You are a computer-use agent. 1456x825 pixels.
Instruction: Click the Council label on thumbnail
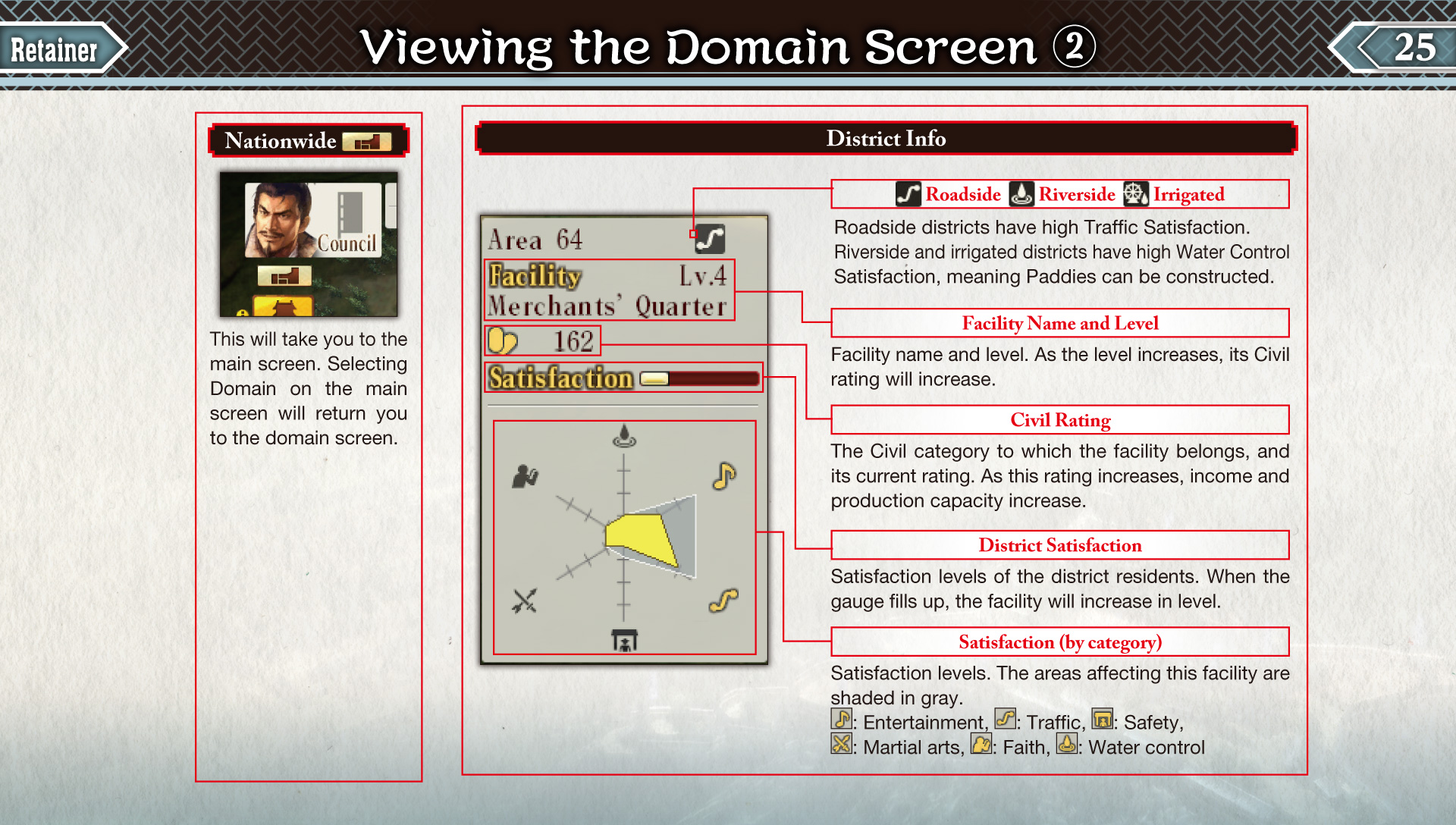(347, 243)
